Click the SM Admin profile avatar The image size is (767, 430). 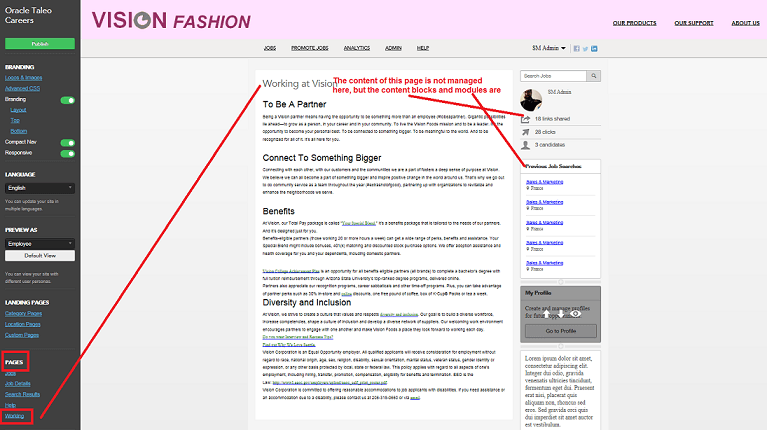[531, 100]
